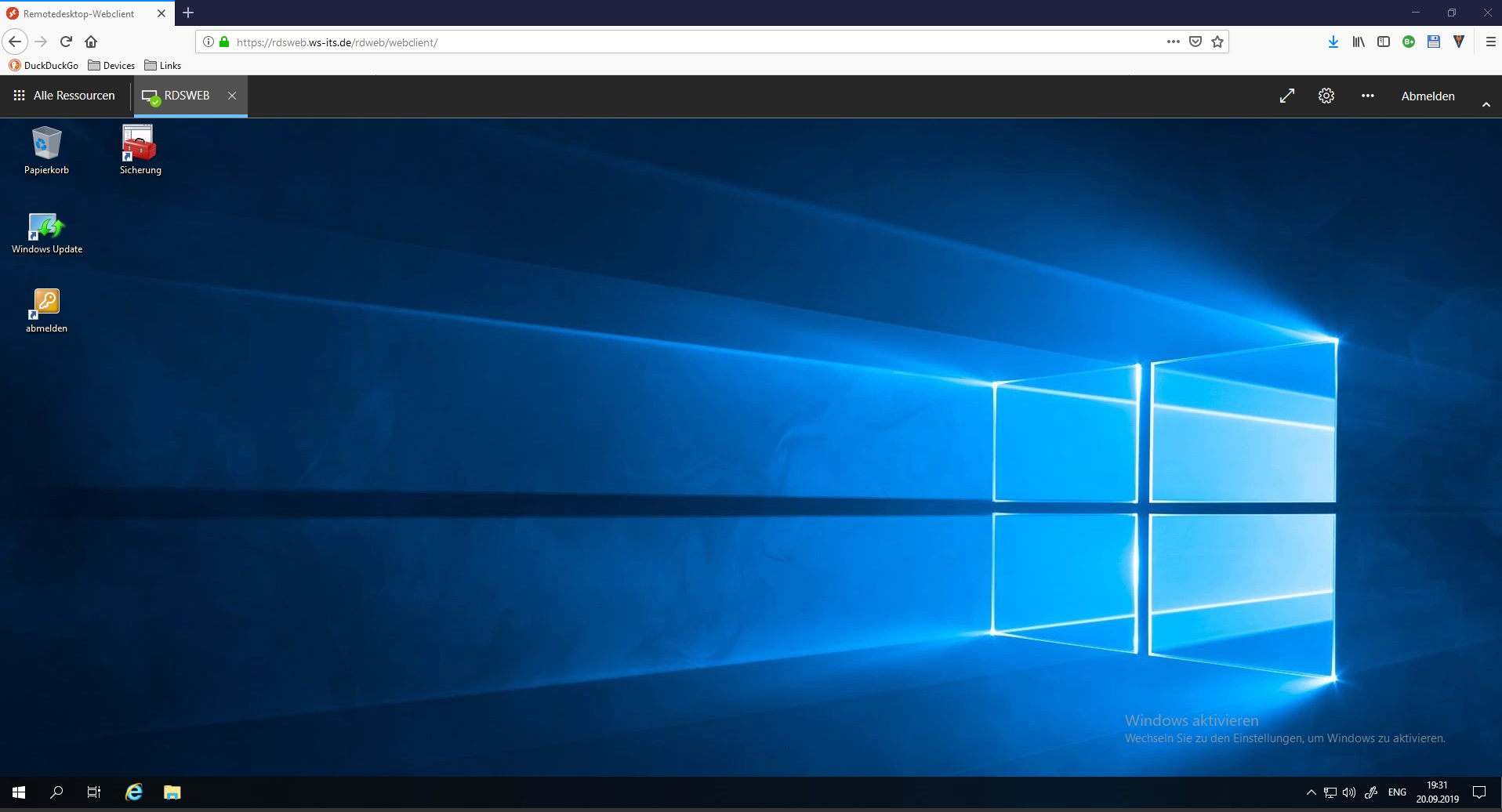Open page actions menu in address bar
The image size is (1502, 812).
1174,42
